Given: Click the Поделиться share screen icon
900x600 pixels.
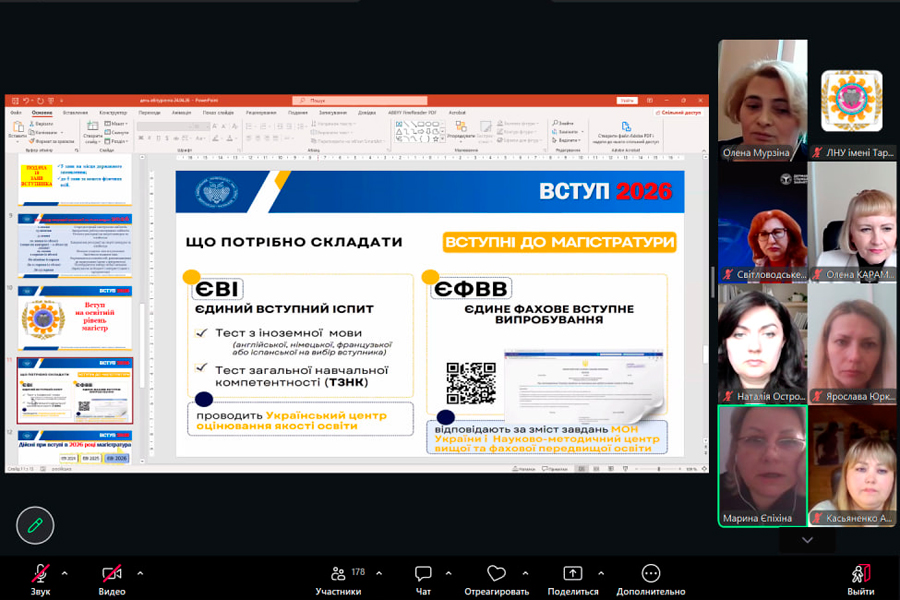Looking at the screenshot, I should (572, 573).
